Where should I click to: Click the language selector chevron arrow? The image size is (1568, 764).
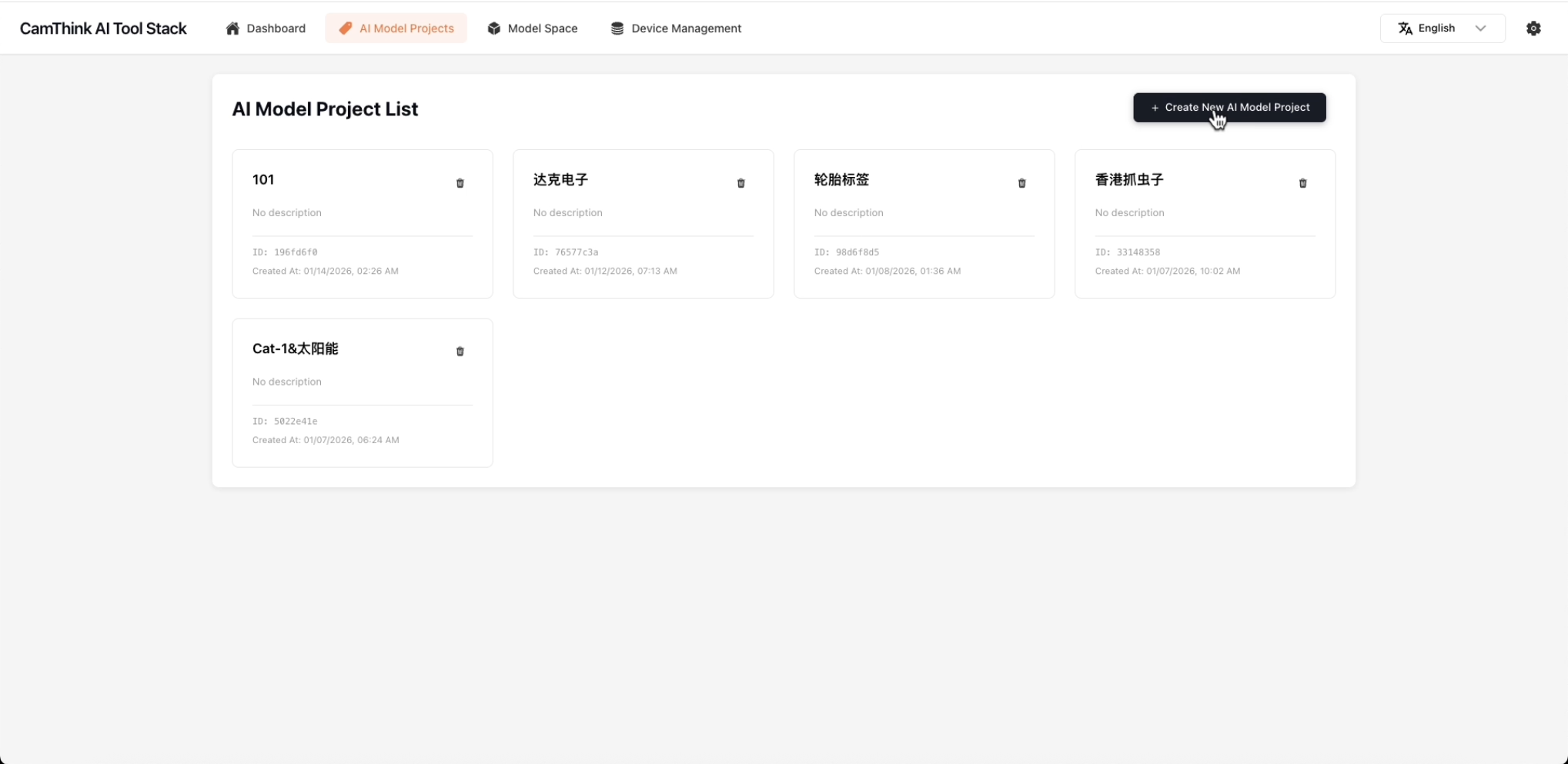(1480, 28)
